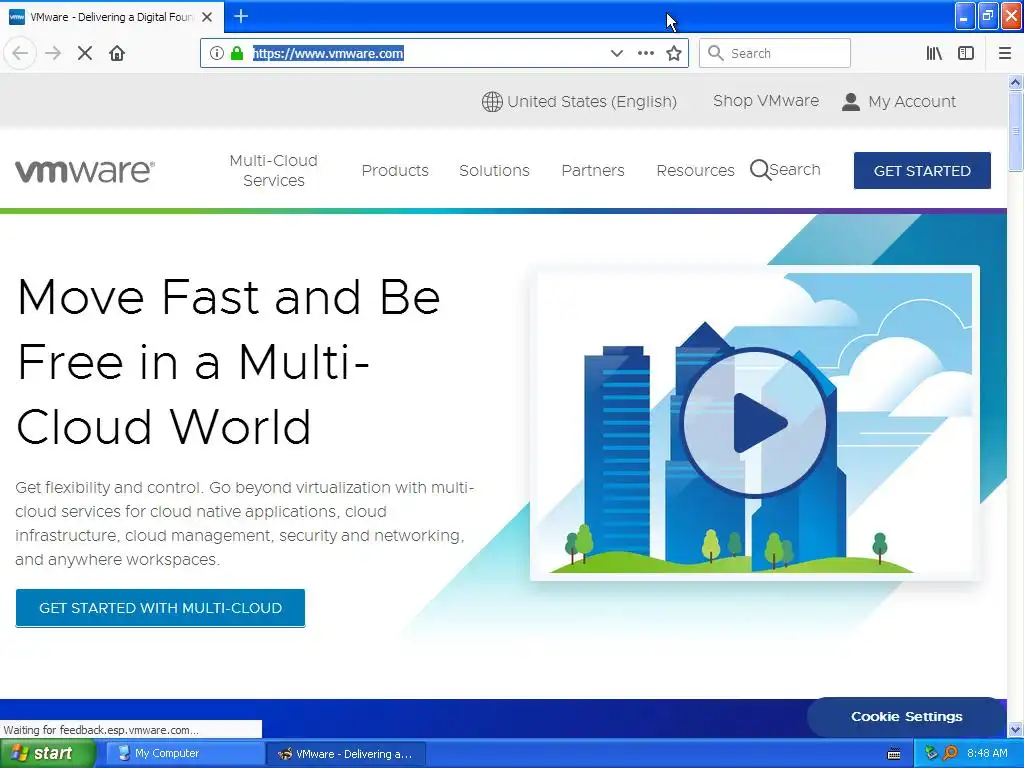1024x768 pixels.
Task: Close the VMware tab
Action: point(207,17)
